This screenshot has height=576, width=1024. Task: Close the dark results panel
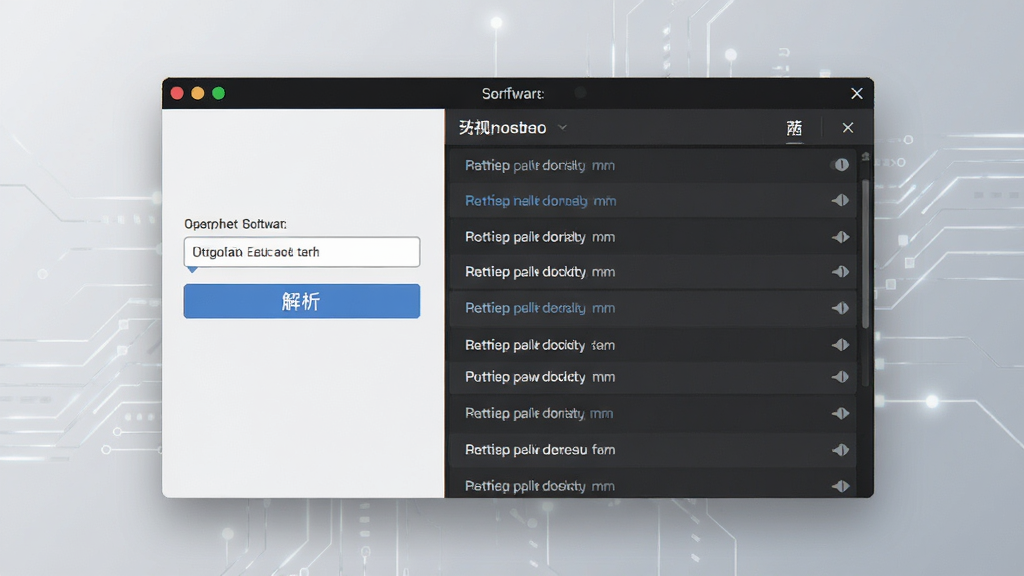tap(848, 128)
